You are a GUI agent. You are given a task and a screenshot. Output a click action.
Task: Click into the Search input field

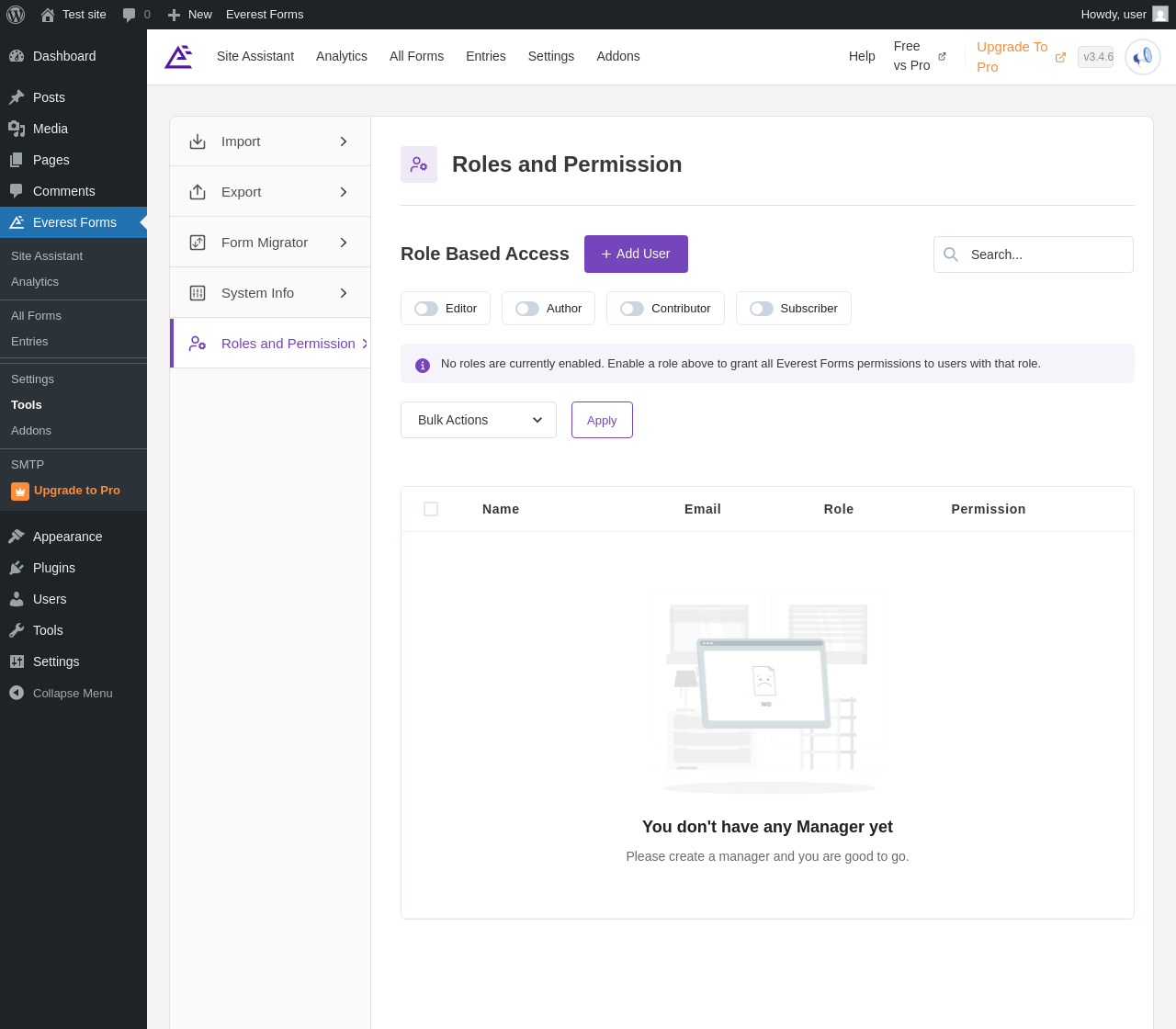[1034, 254]
